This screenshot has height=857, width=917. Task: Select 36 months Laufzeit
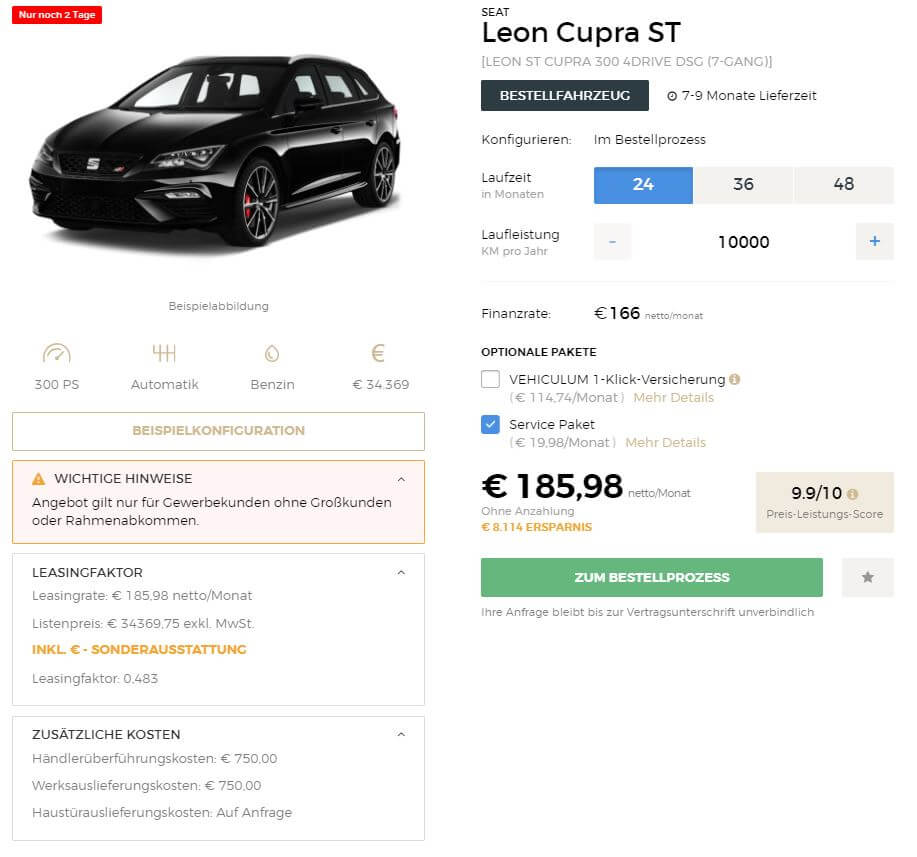coord(743,185)
